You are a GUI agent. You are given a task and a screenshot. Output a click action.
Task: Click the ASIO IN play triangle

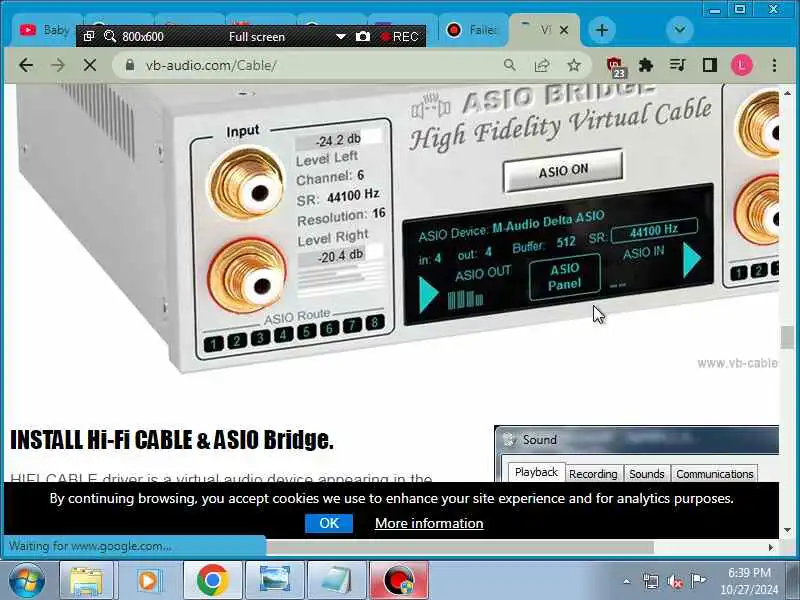point(691,260)
